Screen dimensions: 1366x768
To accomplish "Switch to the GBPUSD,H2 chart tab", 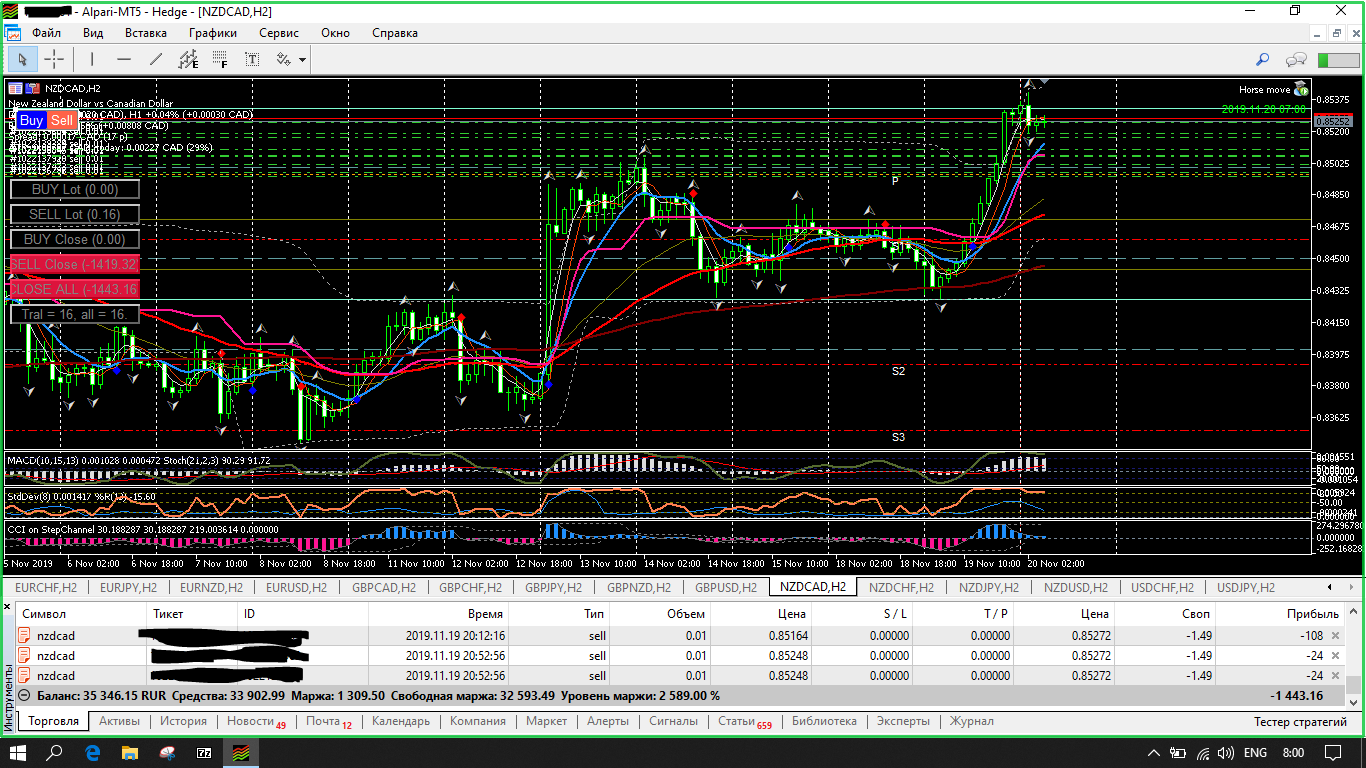I will pos(727,587).
